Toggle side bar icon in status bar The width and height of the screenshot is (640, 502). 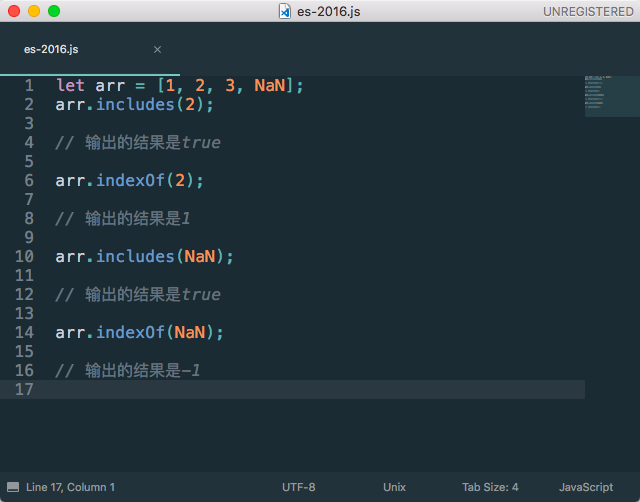tap(13, 487)
